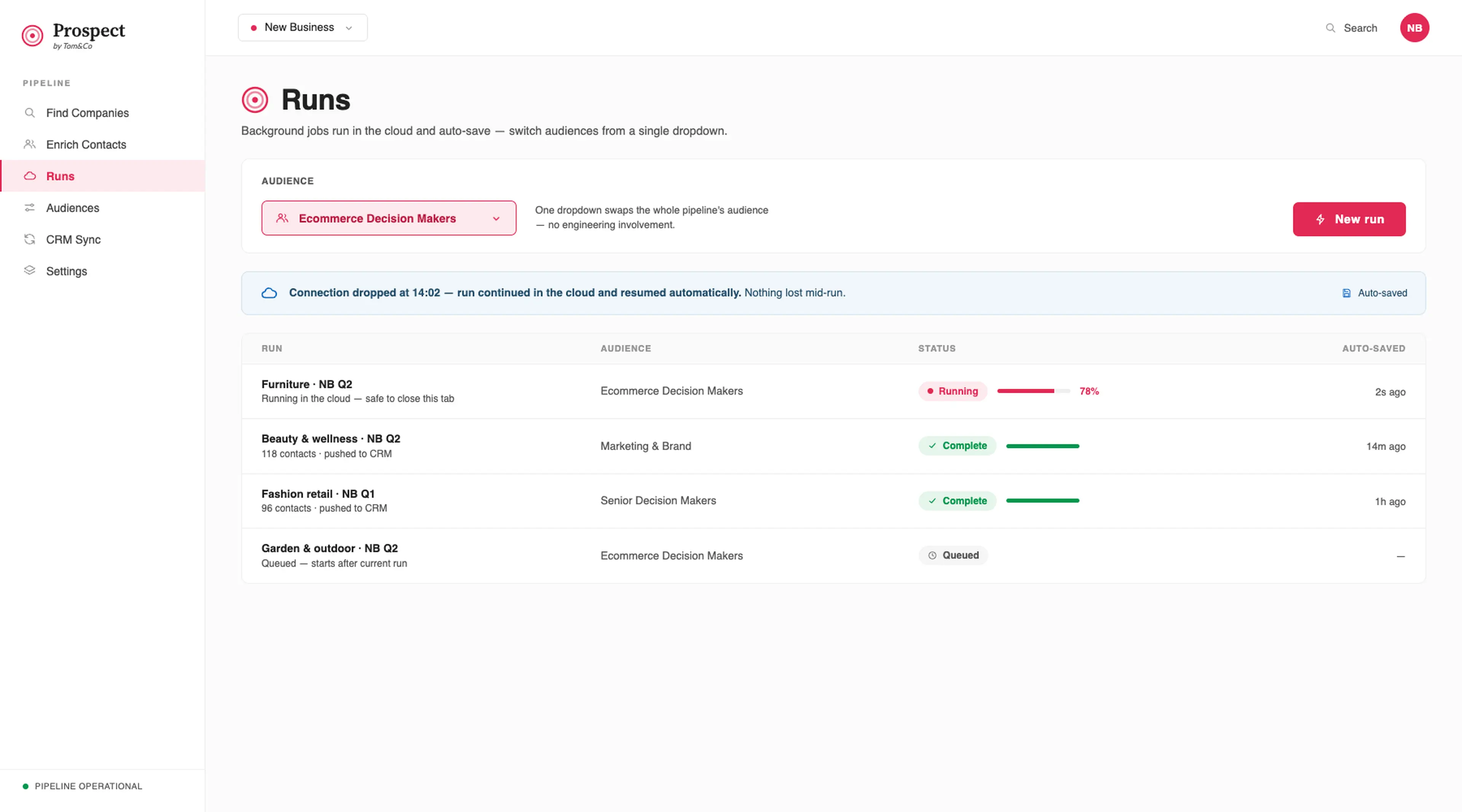The height and width of the screenshot is (812, 1462).
Task: Click the lightning bolt icon on New run
Action: (1320, 219)
